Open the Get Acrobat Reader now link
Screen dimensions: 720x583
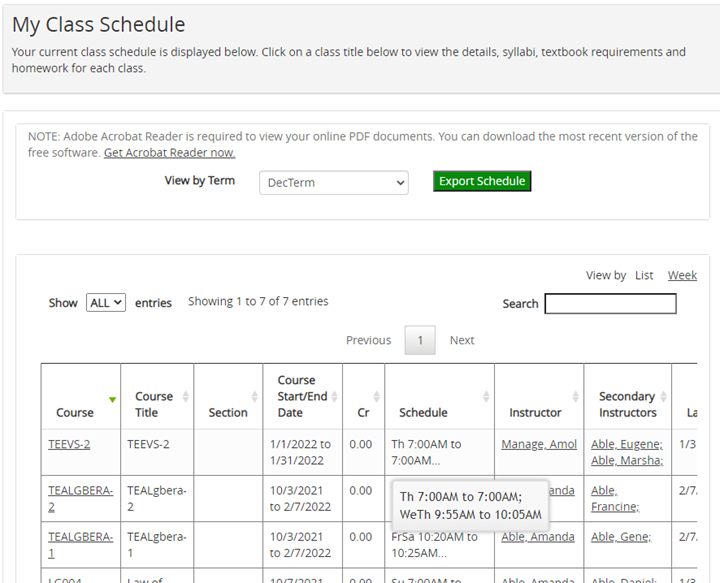click(x=169, y=153)
